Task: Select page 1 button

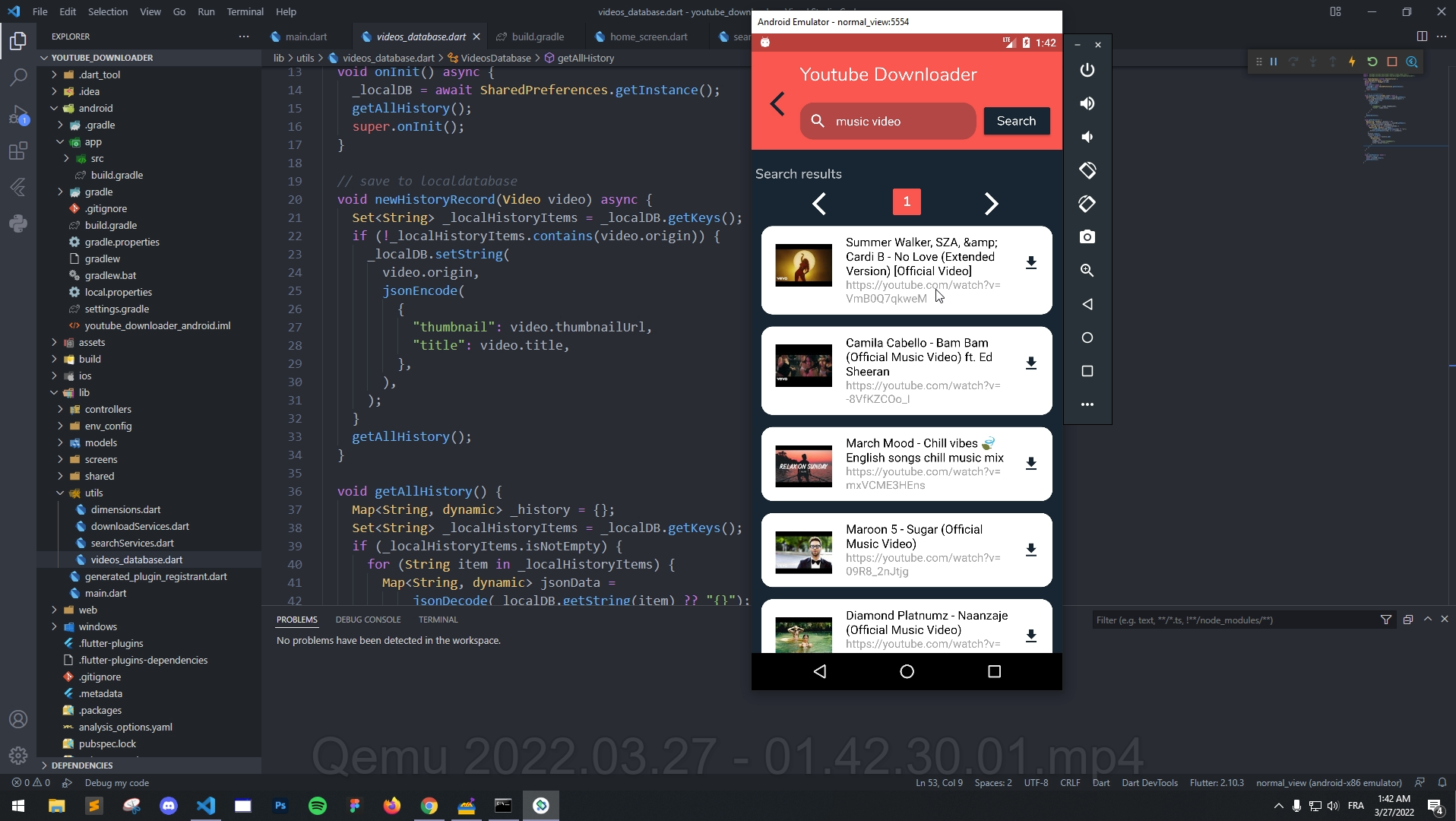Action: tap(907, 201)
